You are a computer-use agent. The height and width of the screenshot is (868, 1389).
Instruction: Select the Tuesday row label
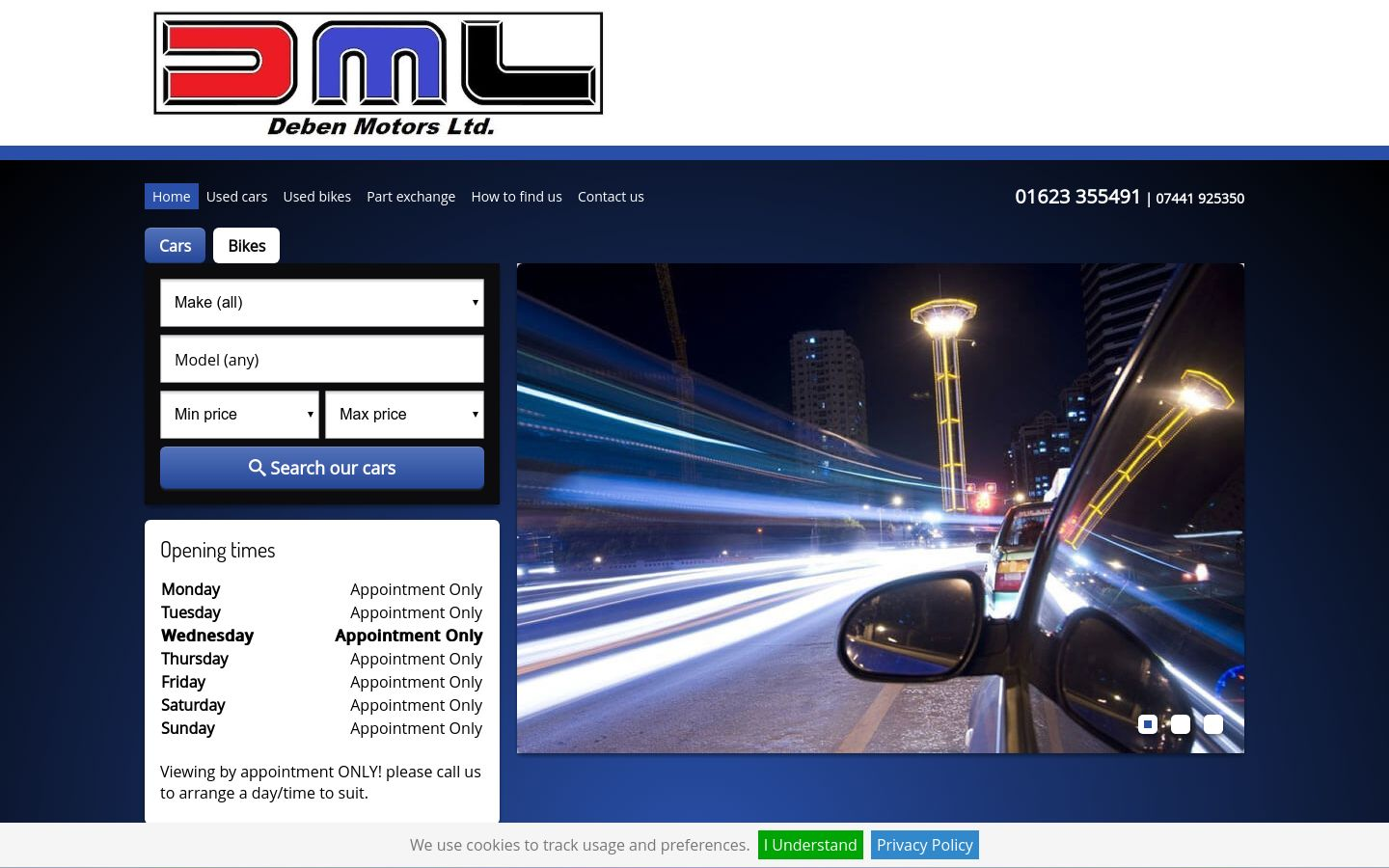(x=191, y=612)
